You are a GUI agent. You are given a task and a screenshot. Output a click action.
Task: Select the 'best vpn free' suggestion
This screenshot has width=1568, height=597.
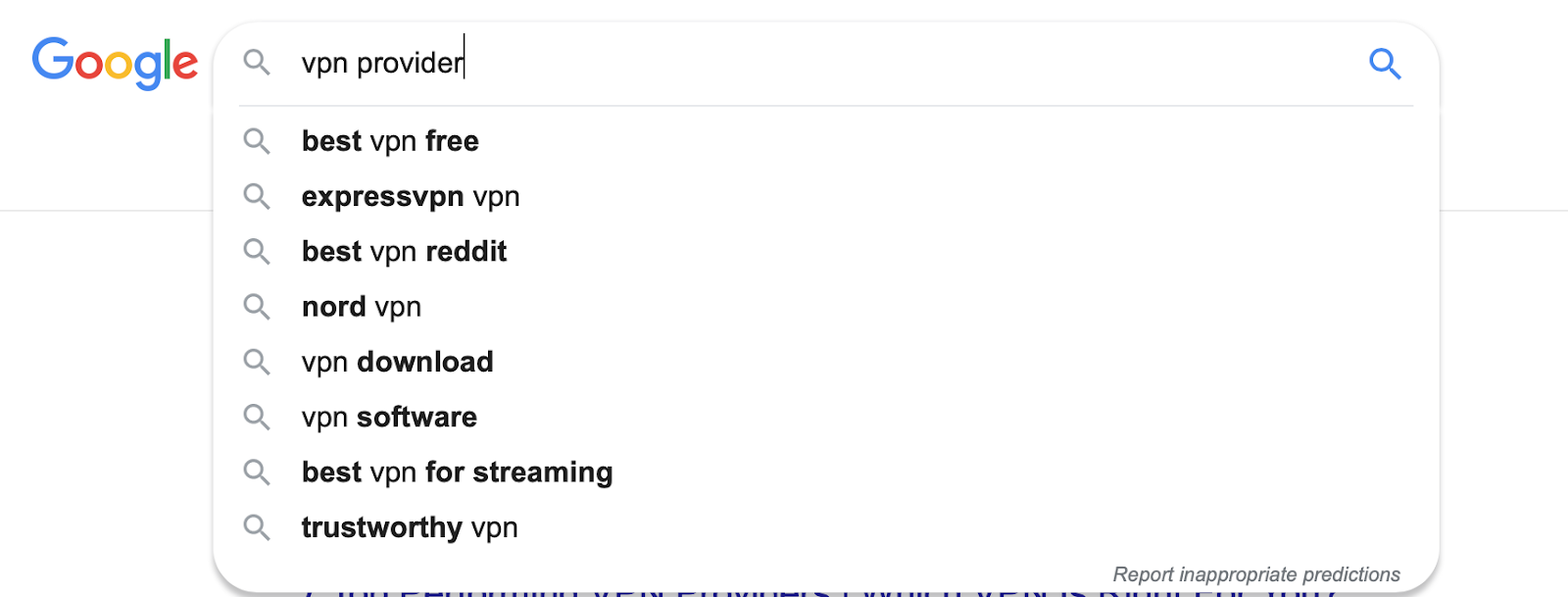click(x=390, y=141)
